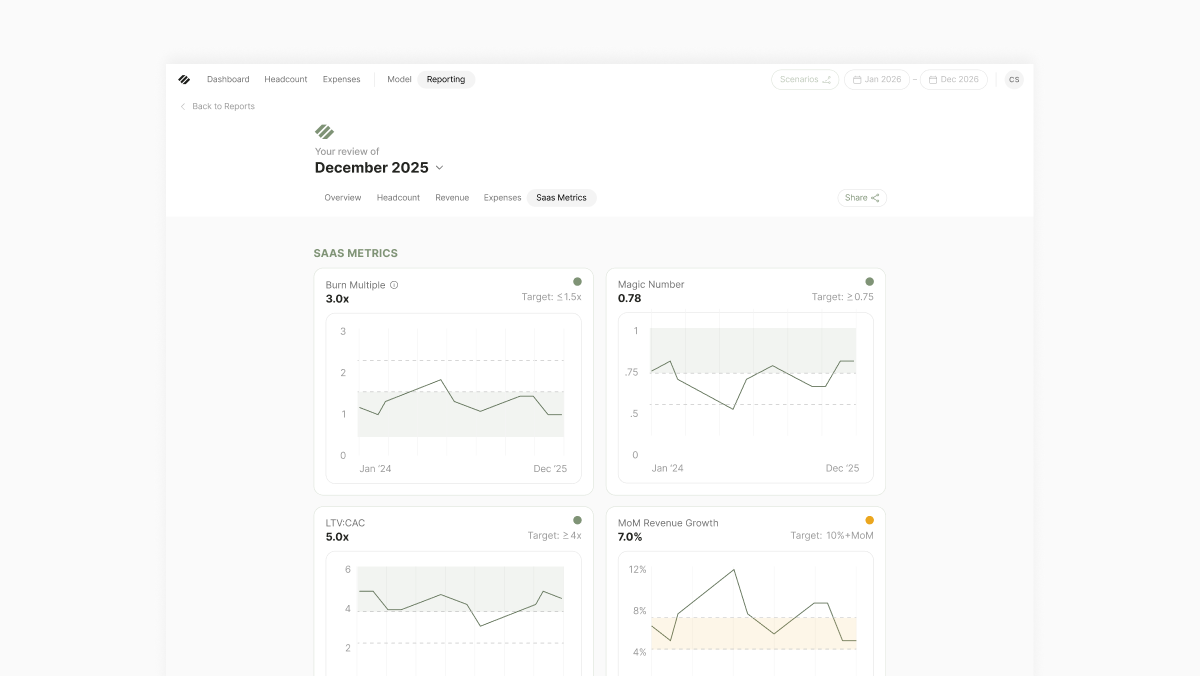Open Expenses in the top navigation
The width and height of the screenshot is (1200, 676).
coord(341,79)
